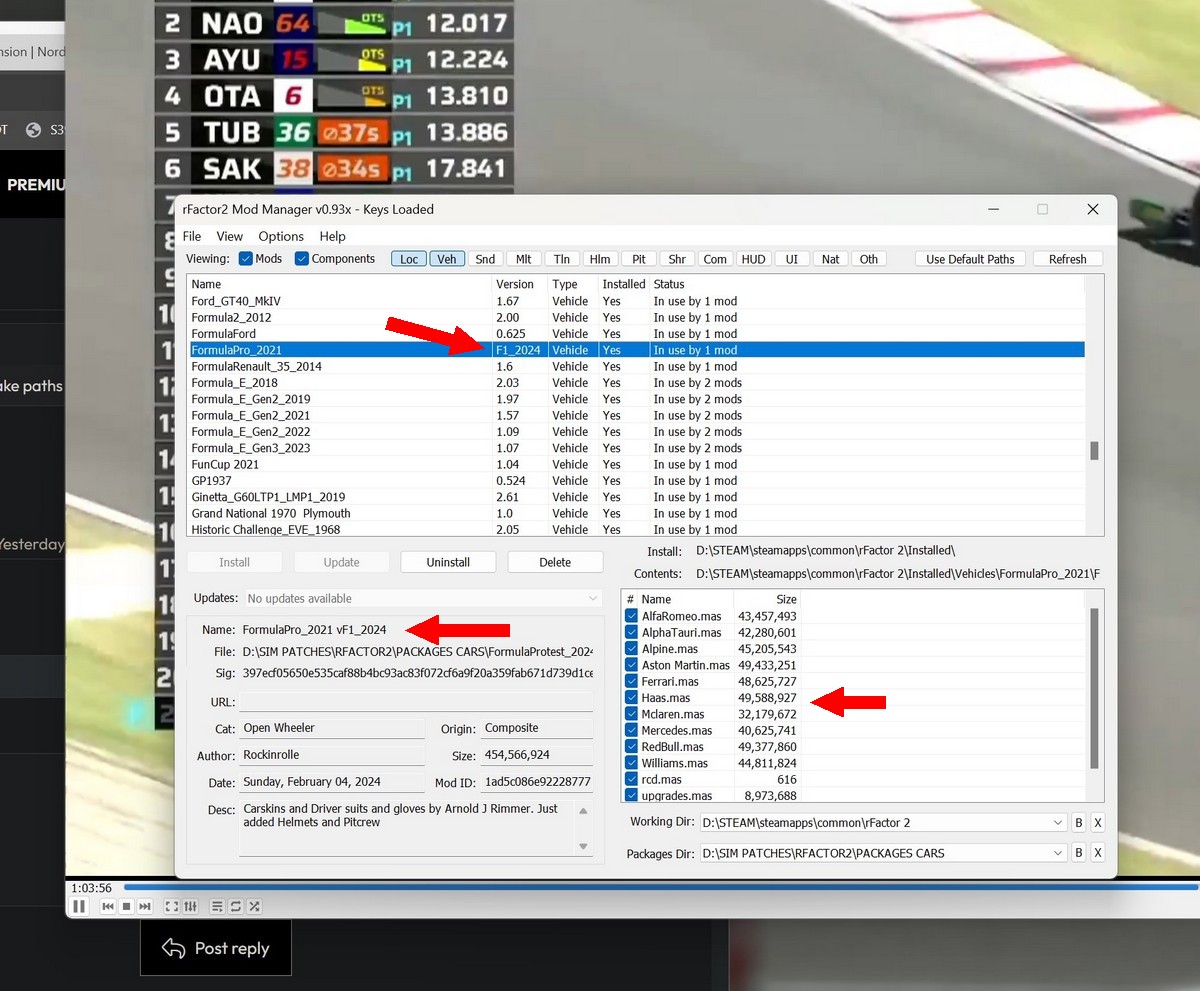Viewport: 1200px width, 991px height.
Task: Click the URL input field
Action: tap(416, 702)
